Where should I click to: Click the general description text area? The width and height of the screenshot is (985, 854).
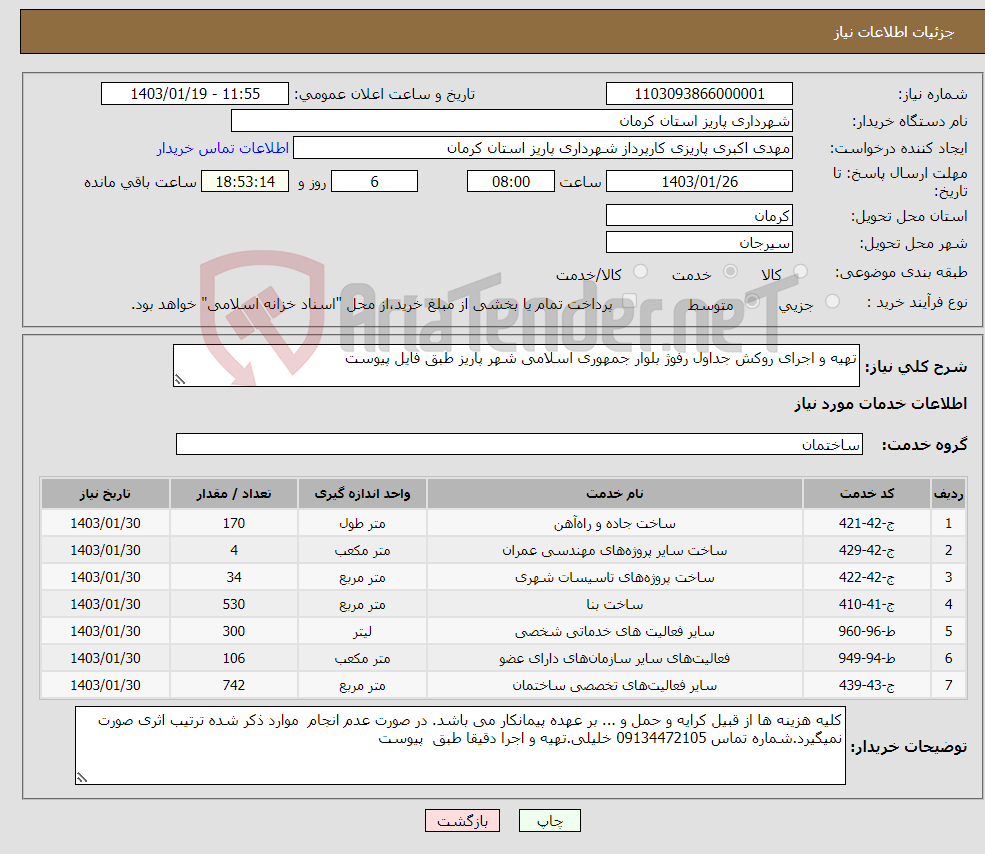[516, 365]
